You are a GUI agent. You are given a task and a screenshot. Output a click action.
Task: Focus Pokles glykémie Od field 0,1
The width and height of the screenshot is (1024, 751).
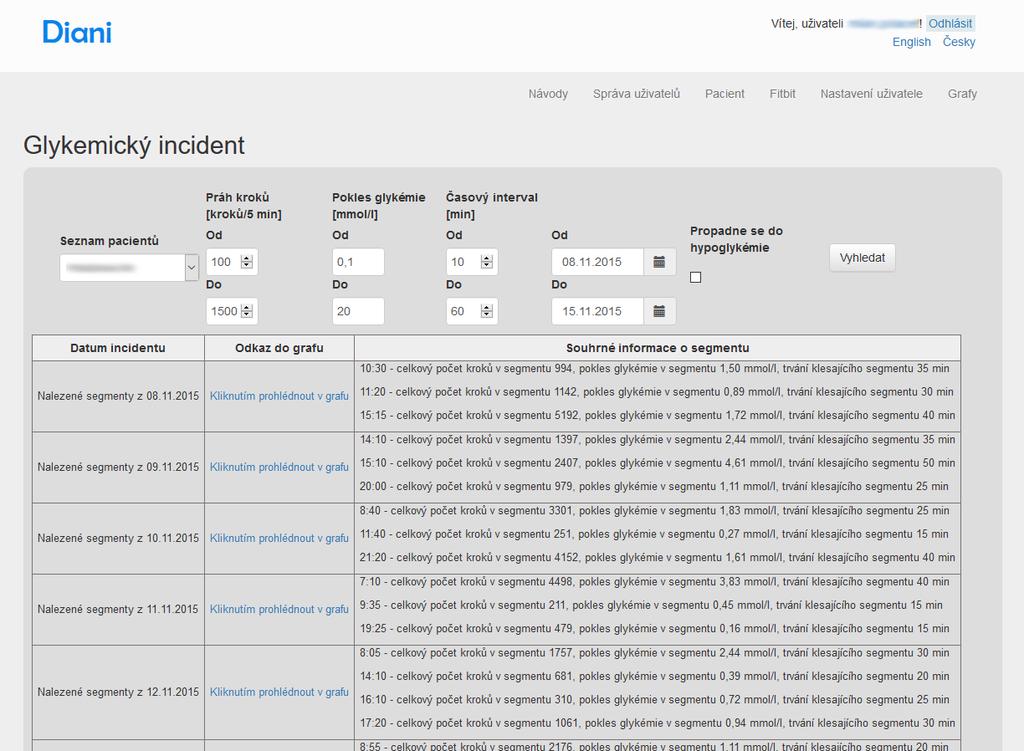tap(358, 262)
